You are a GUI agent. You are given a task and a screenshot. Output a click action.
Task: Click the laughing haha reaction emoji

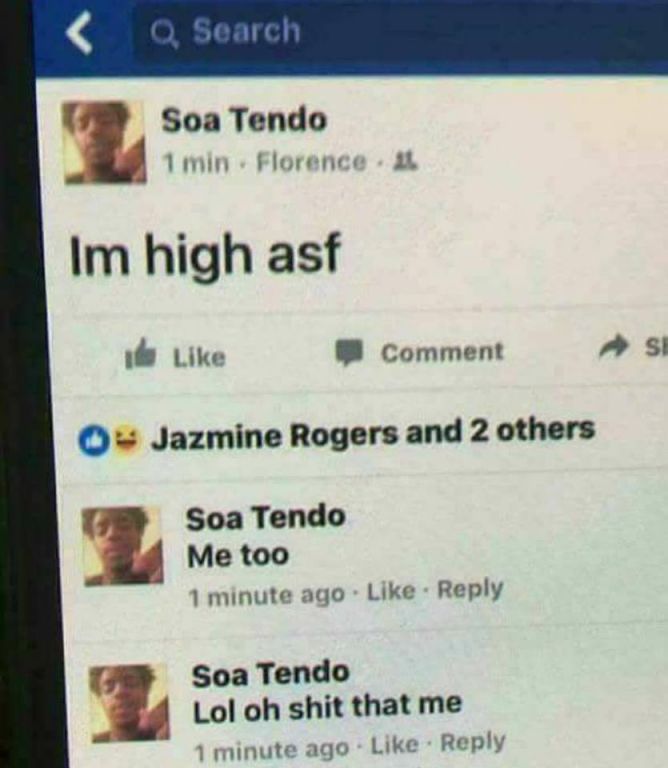click(127, 438)
